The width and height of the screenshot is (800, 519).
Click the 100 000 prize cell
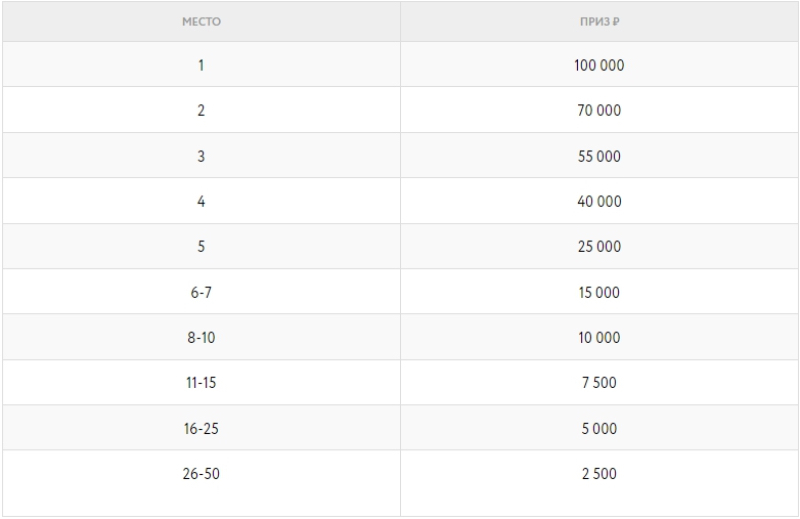(x=599, y=65)
